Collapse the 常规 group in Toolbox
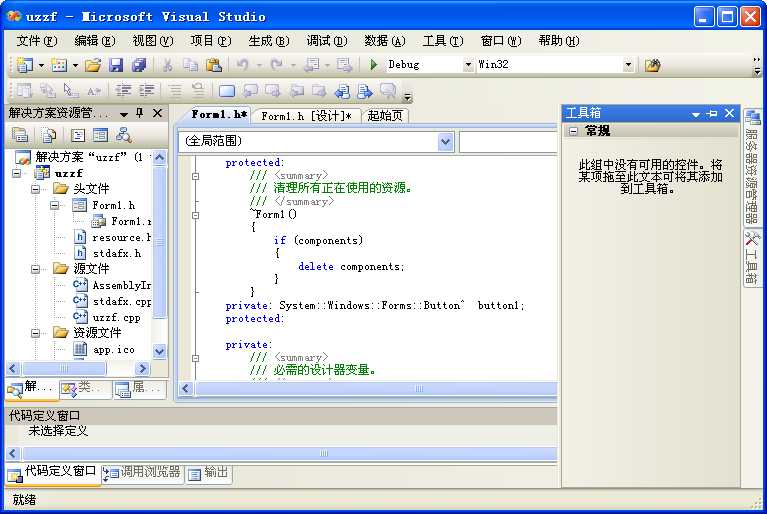Image resolution: width=767 pixels, height=514 pixels. point(573,131)
